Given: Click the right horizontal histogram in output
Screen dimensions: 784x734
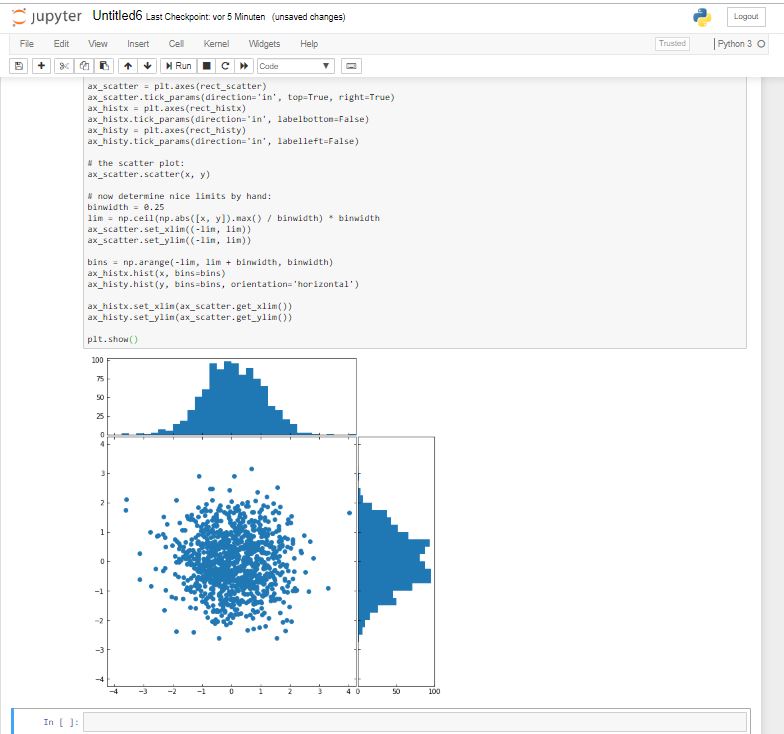Looking at the screenshot, I should (396, 562).
